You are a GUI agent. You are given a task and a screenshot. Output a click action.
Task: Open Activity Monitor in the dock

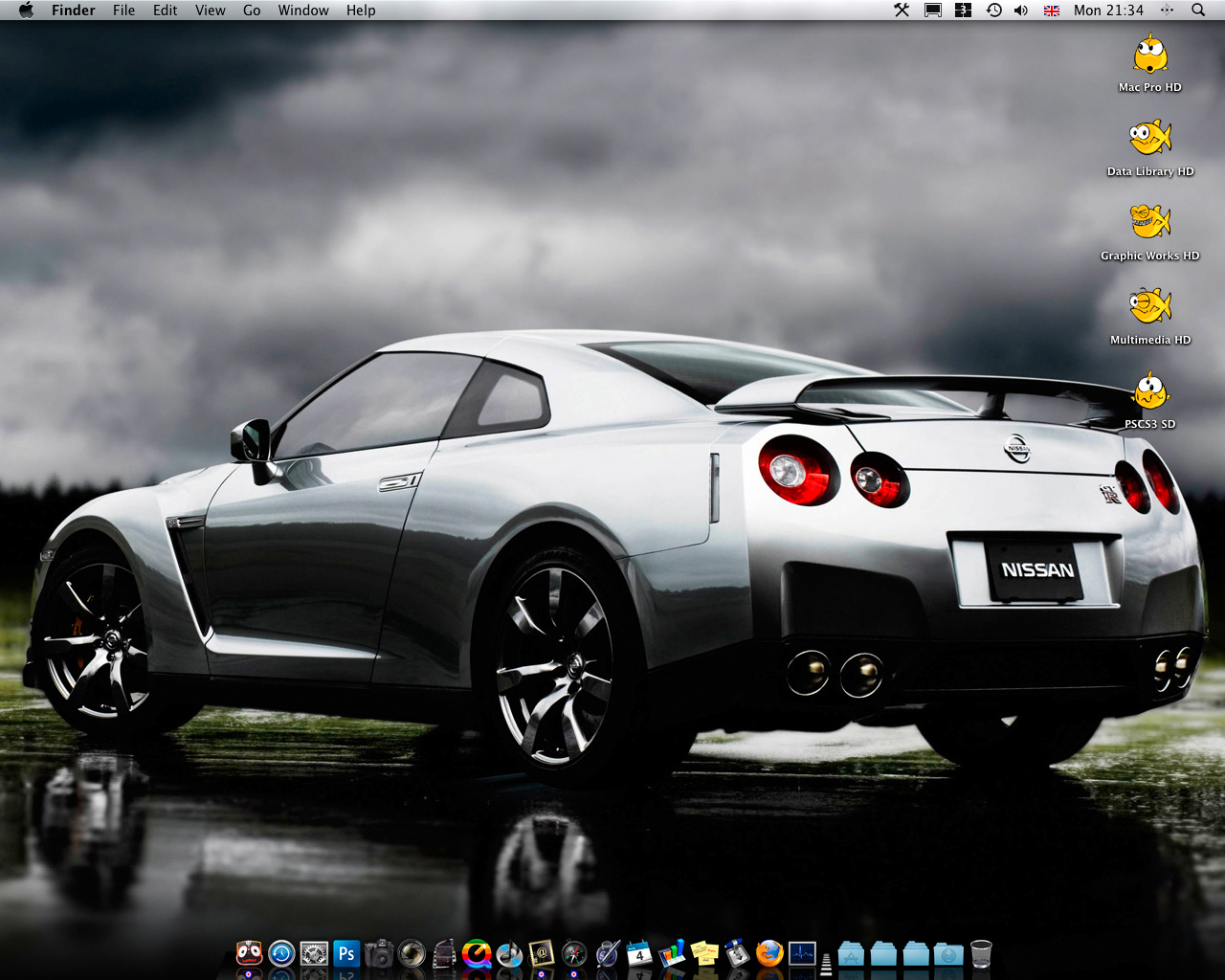(x=802, y=953)
